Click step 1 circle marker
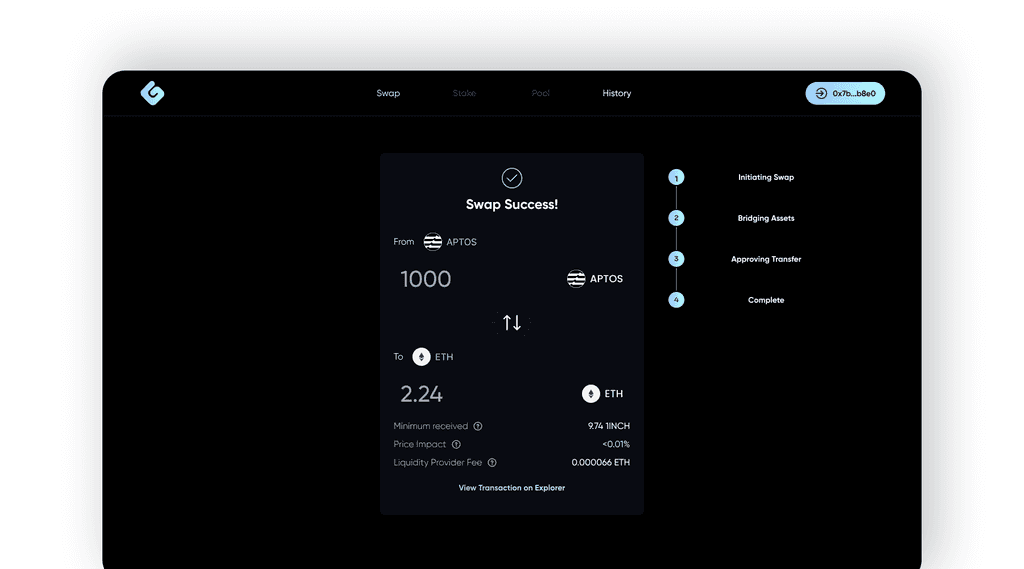Screen dimensions: 1024x569 point(676,178)
